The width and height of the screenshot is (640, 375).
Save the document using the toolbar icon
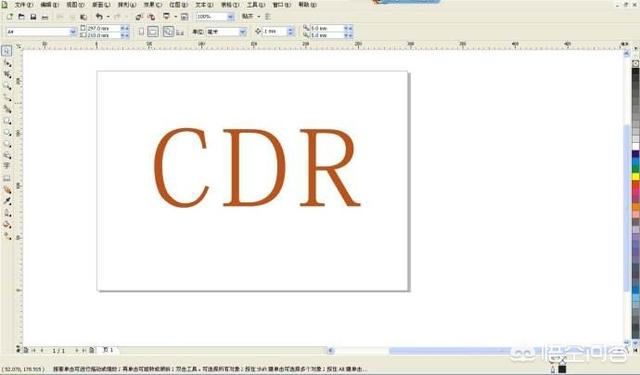coord(33,17)
